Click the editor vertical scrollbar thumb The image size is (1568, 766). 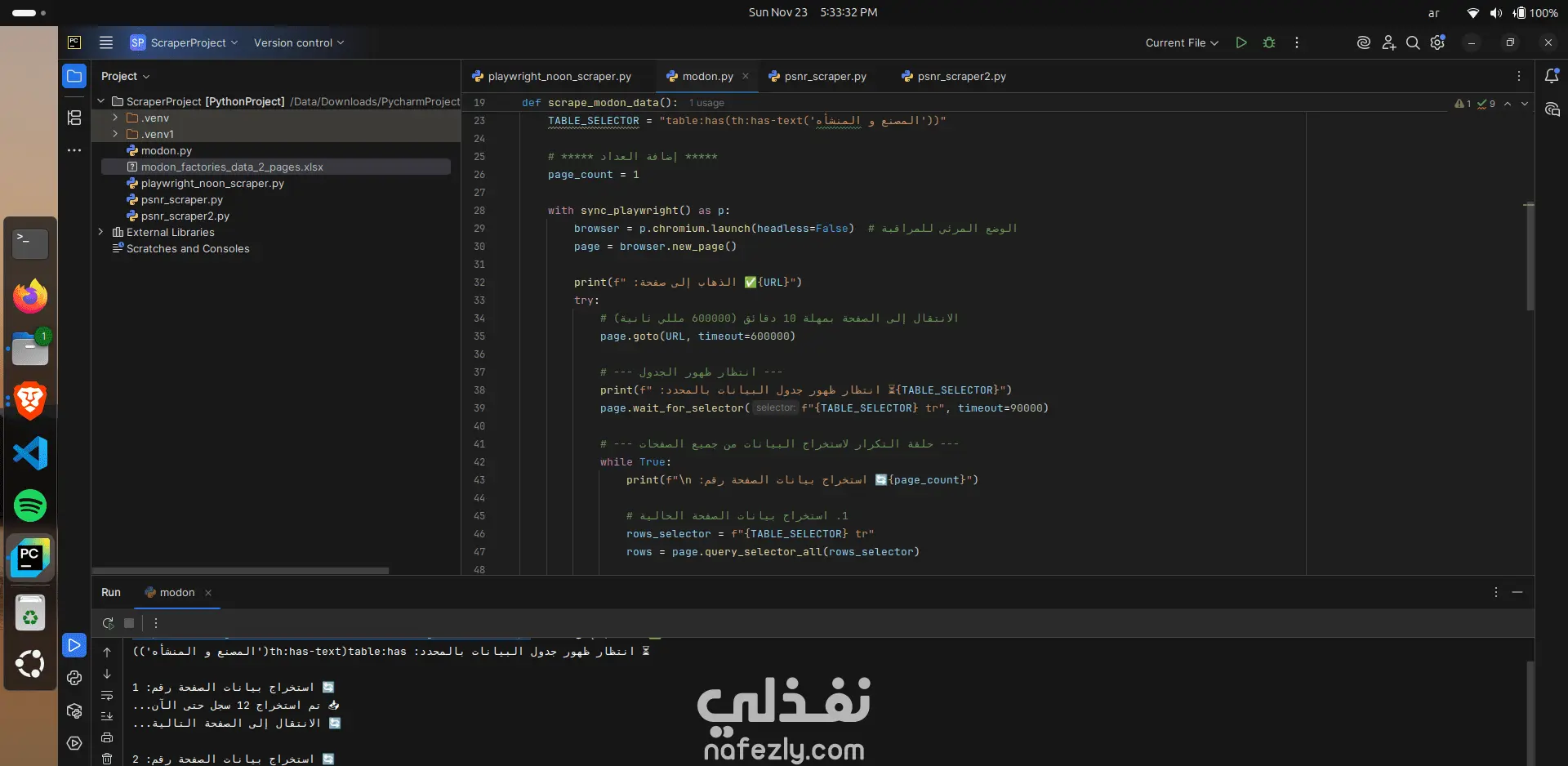tap(1530, 256)
